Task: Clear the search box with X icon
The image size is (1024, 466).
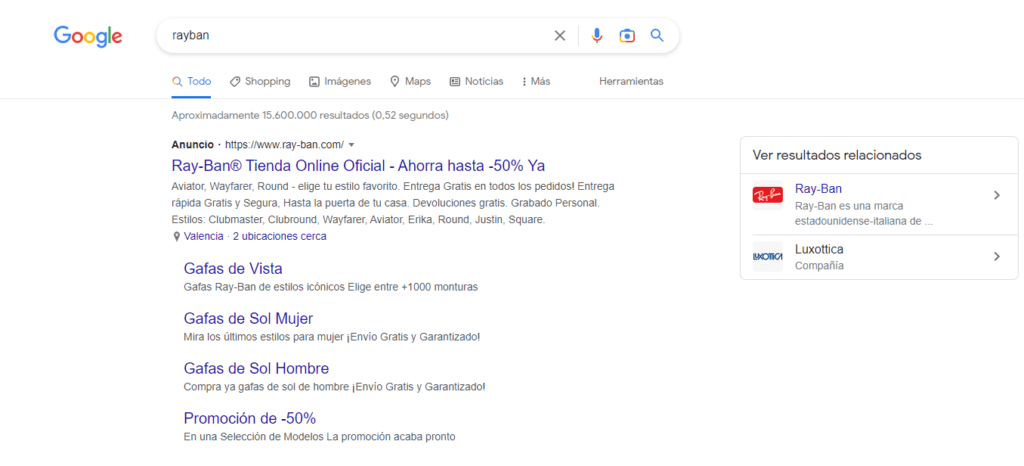Action: [x=560, y=36]
